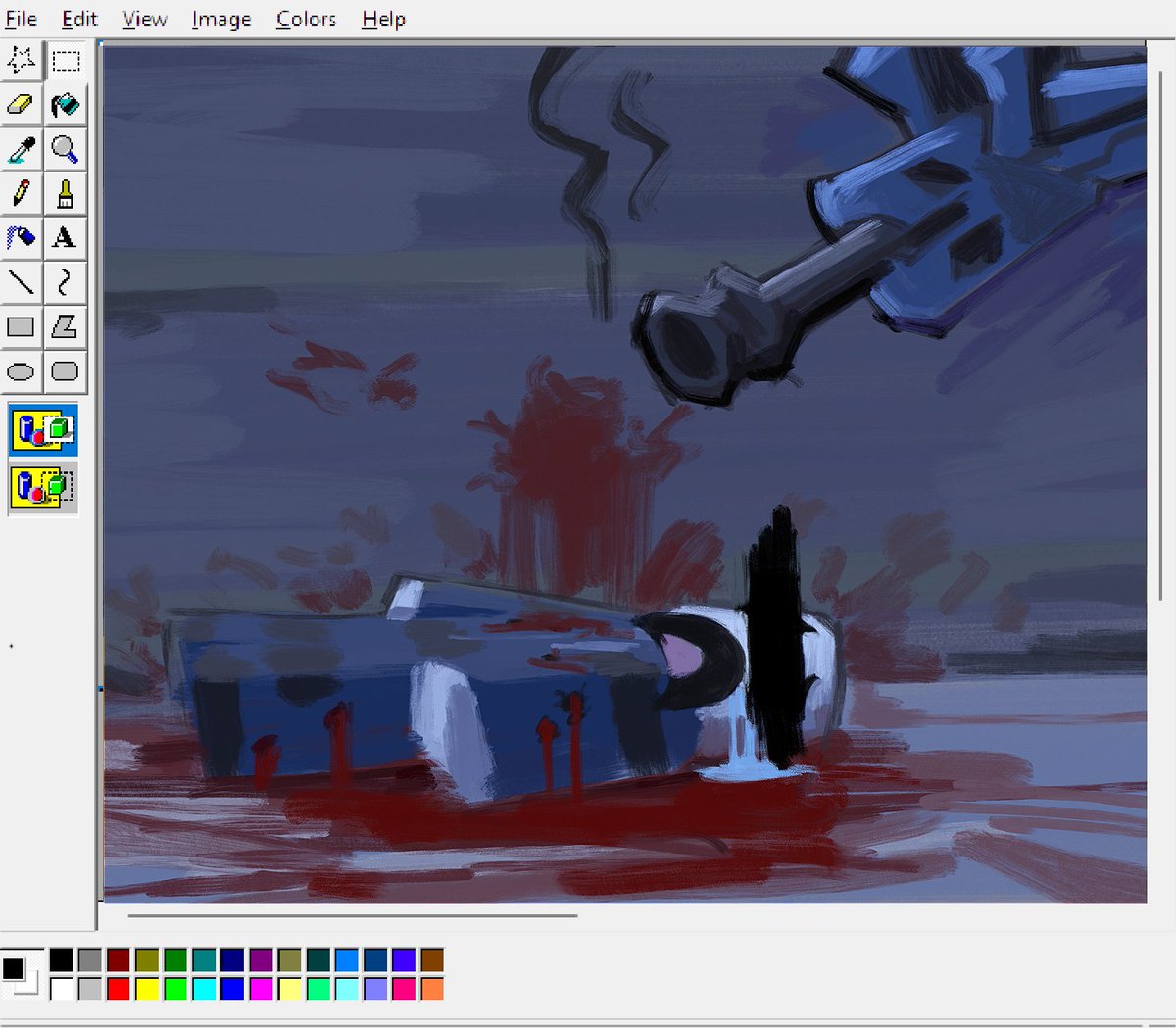Pick the pure blue swatch, bottom row
This screenshot has width=1176, height=1028.
pos(232,988)
